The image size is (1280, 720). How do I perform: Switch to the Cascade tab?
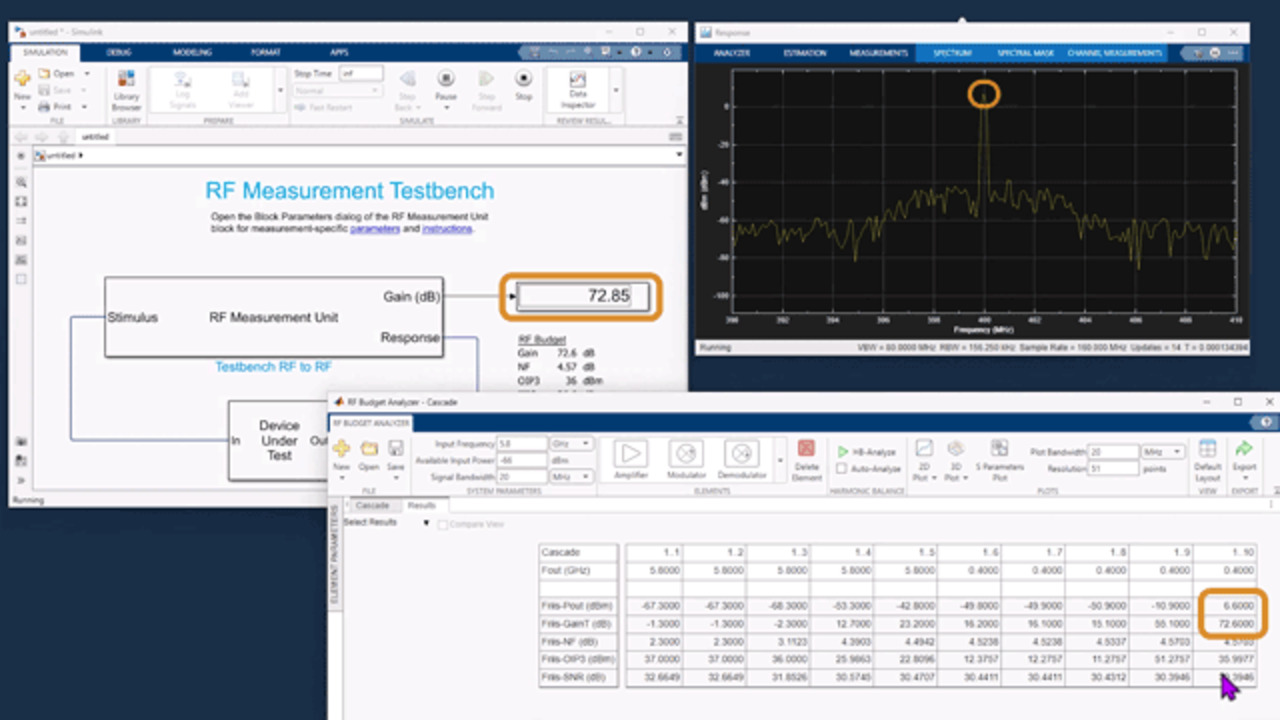(372, 506)
